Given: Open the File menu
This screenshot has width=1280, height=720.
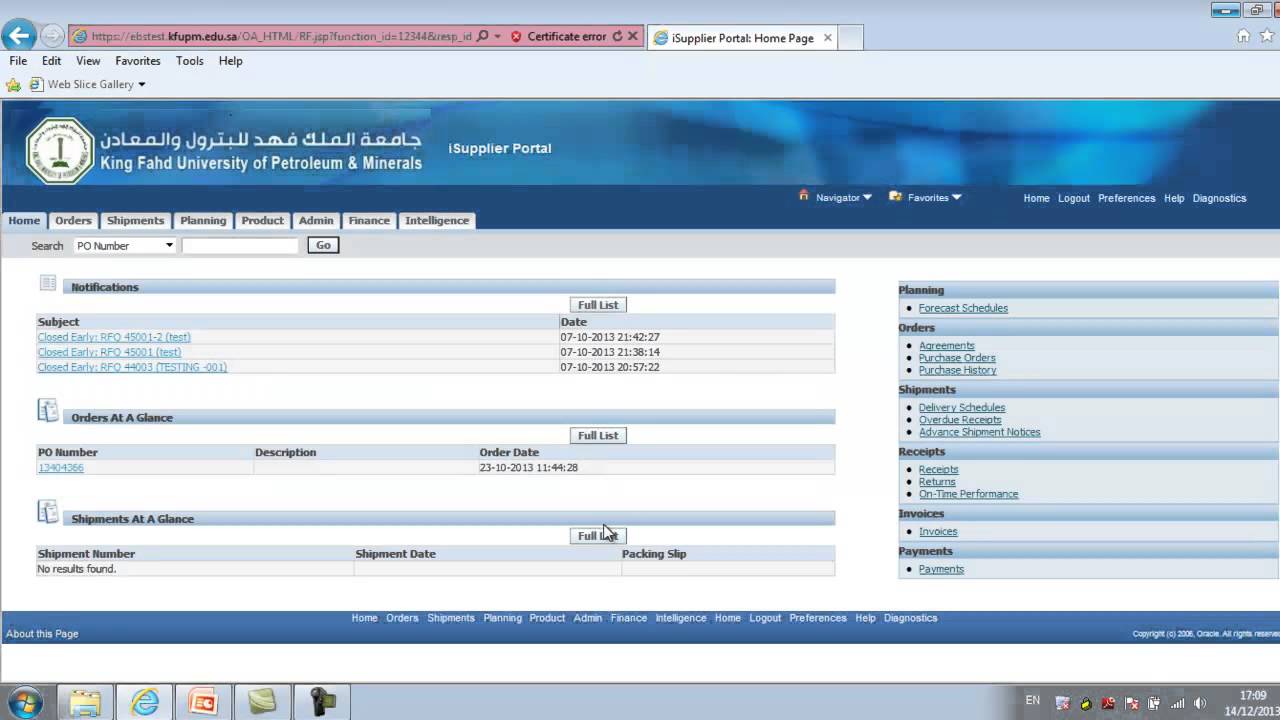Looking at the screenshot, I should coord(18,61).
